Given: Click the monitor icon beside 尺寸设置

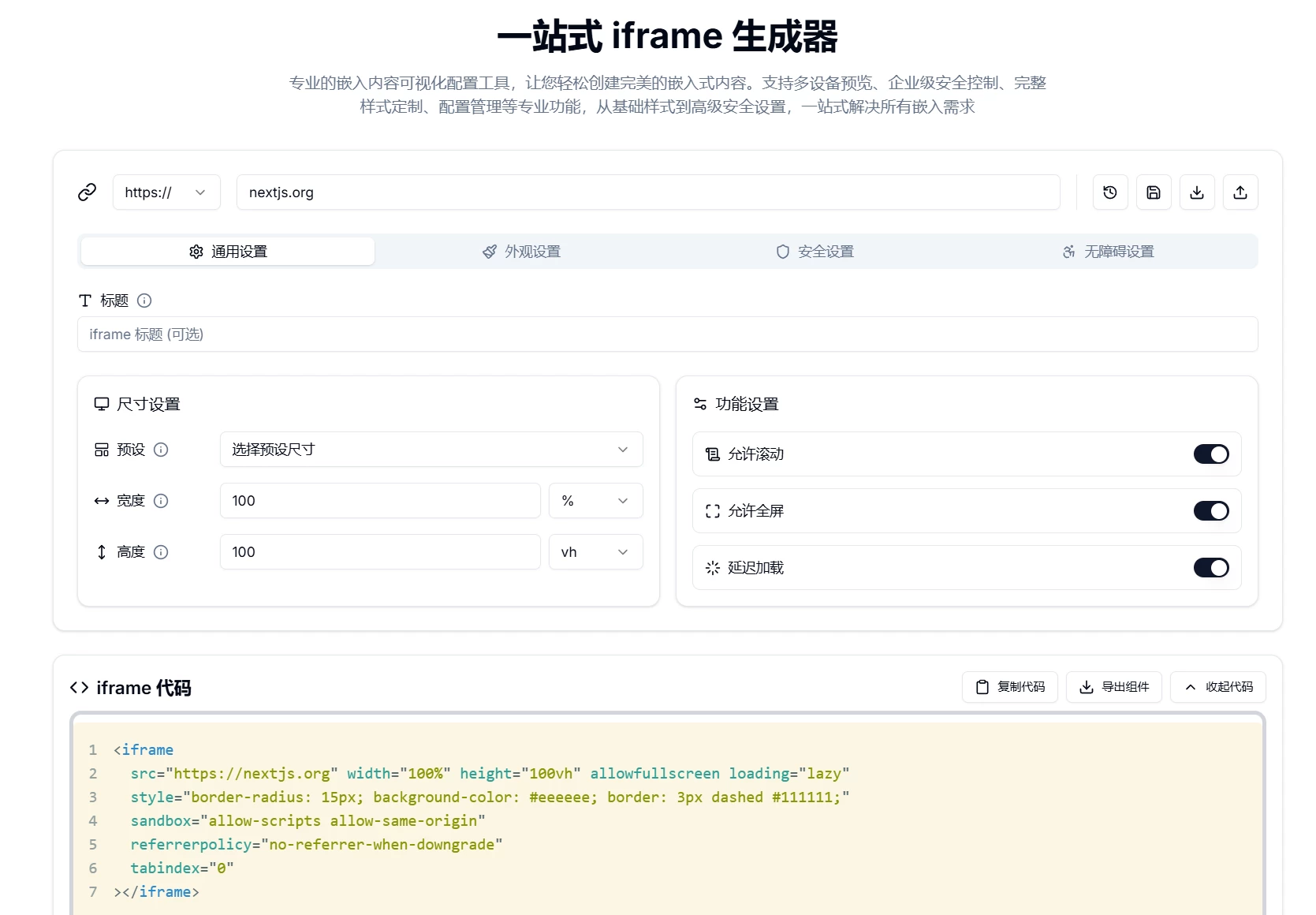Looking at the screenshot, I should 101,404.
